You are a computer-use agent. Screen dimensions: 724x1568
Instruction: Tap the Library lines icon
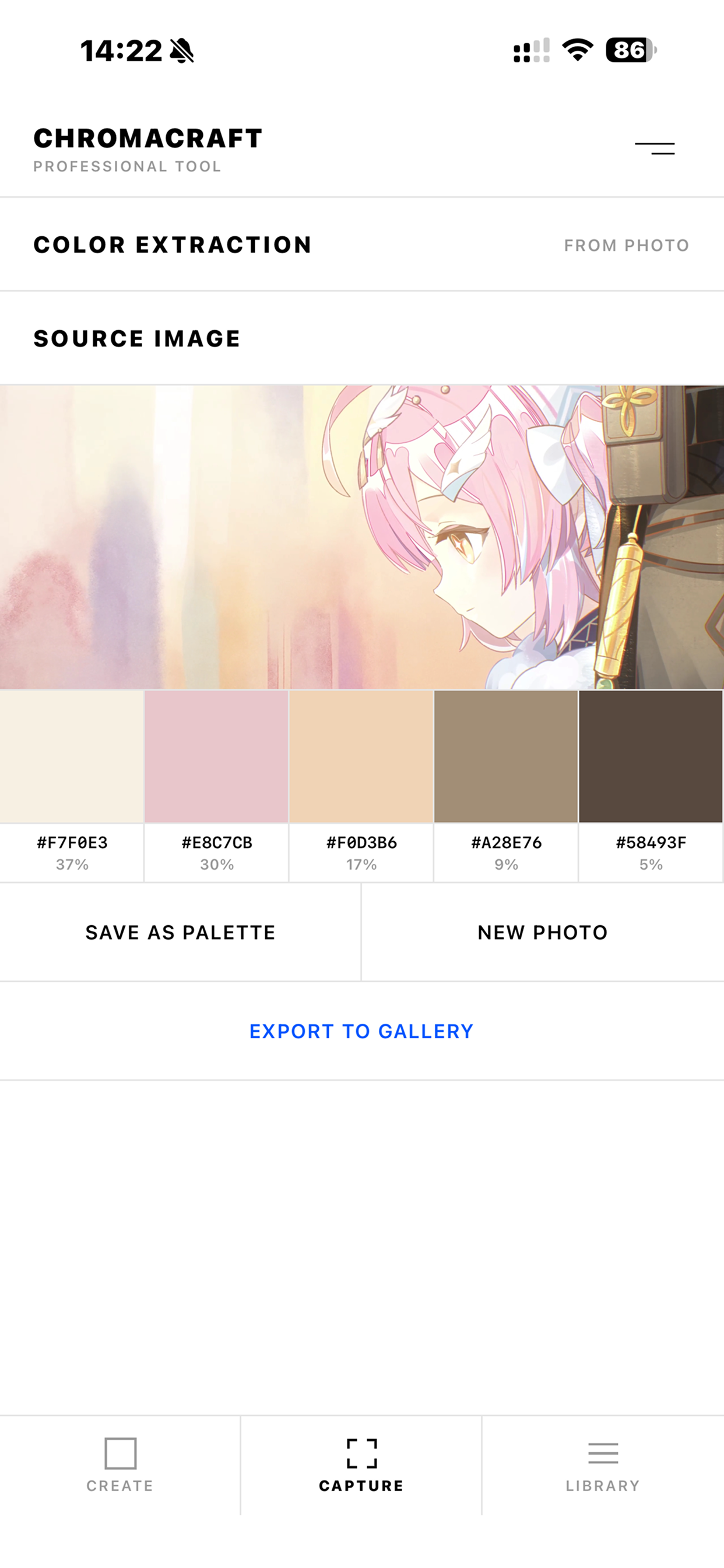603,1453
